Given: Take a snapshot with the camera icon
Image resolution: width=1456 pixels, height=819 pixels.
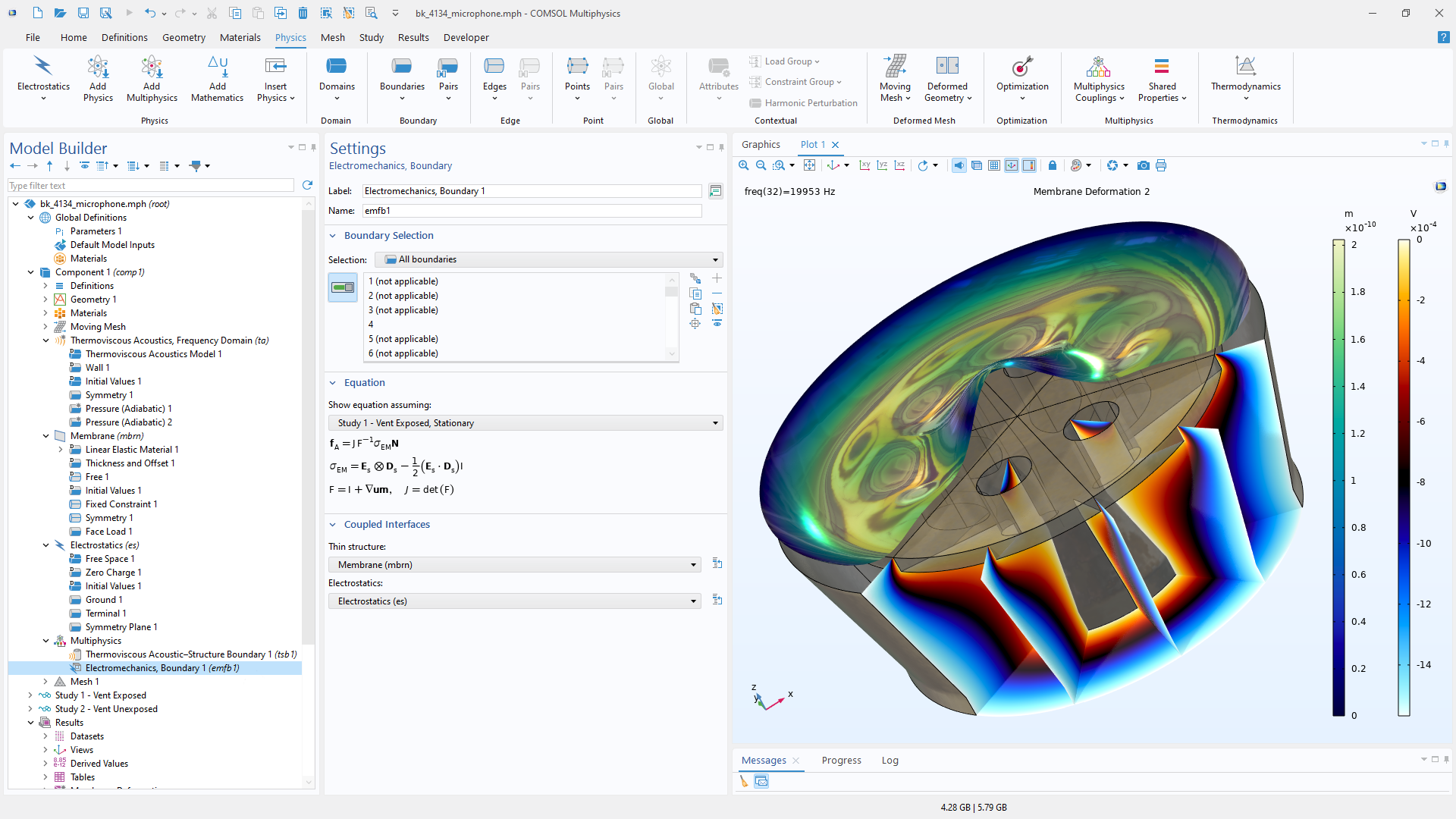Looking at the screenshot, I should (x=1144, y=165).
